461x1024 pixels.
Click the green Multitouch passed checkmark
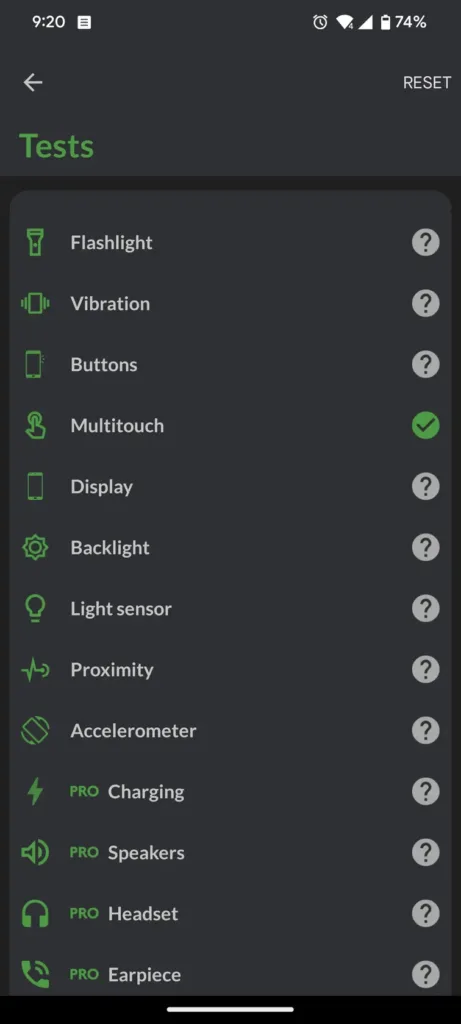point(426,426)
